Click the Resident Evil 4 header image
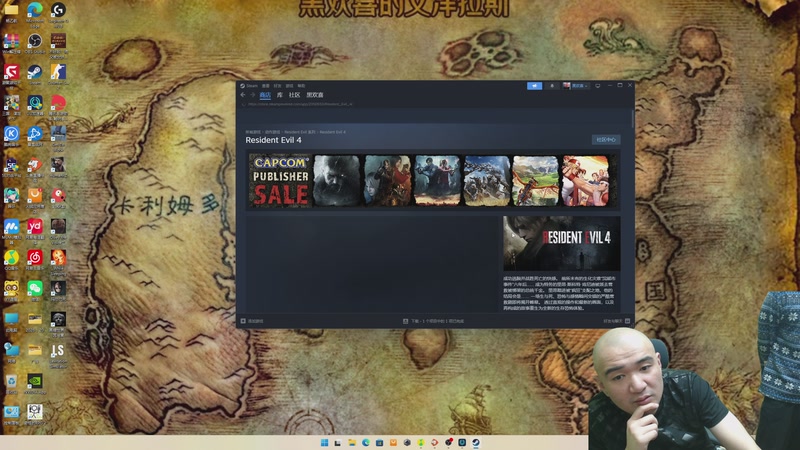The height and width of the screenshot is (450, 800). 562,243
